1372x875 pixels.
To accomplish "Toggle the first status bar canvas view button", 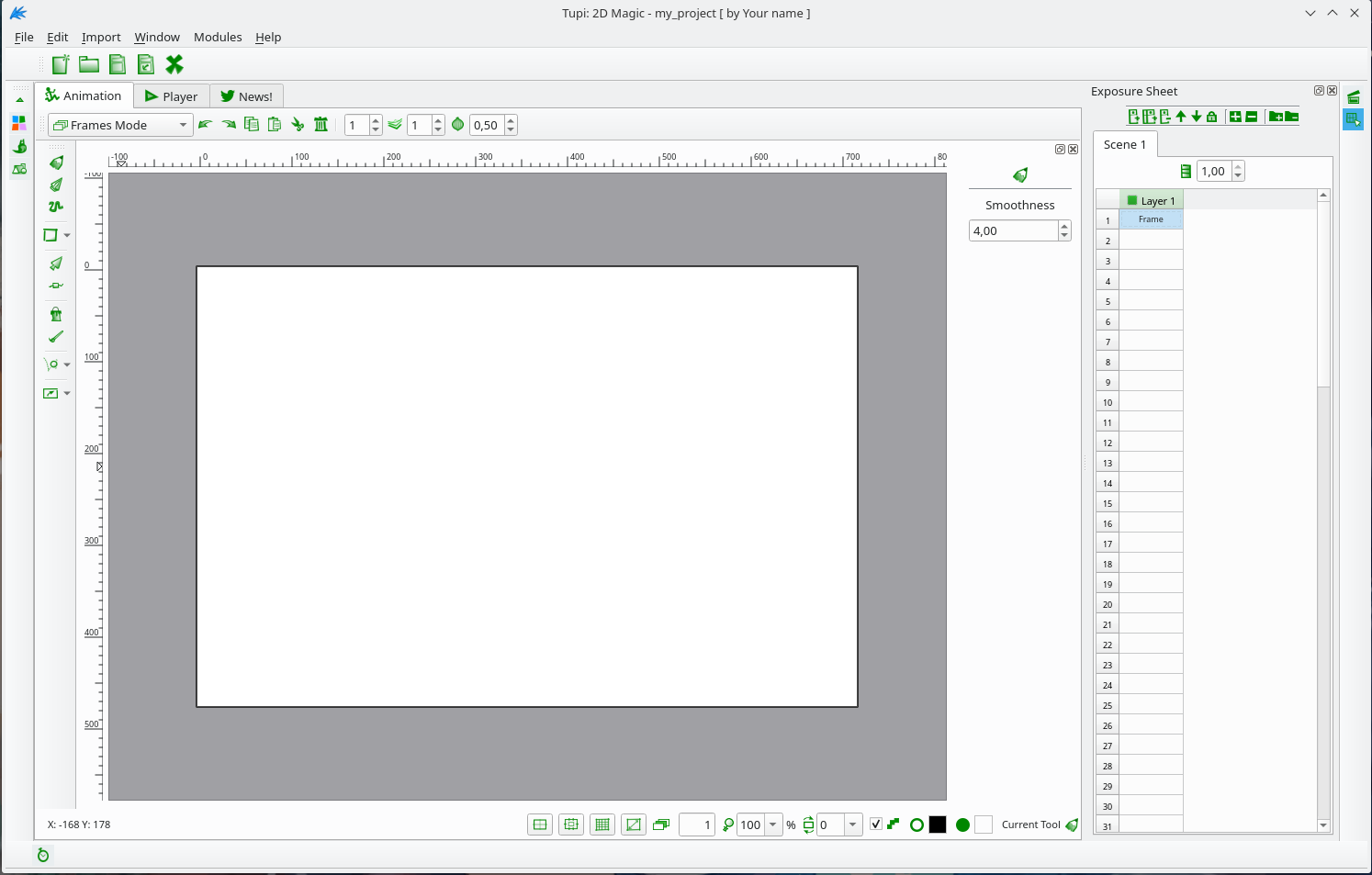I will [540, 825].
